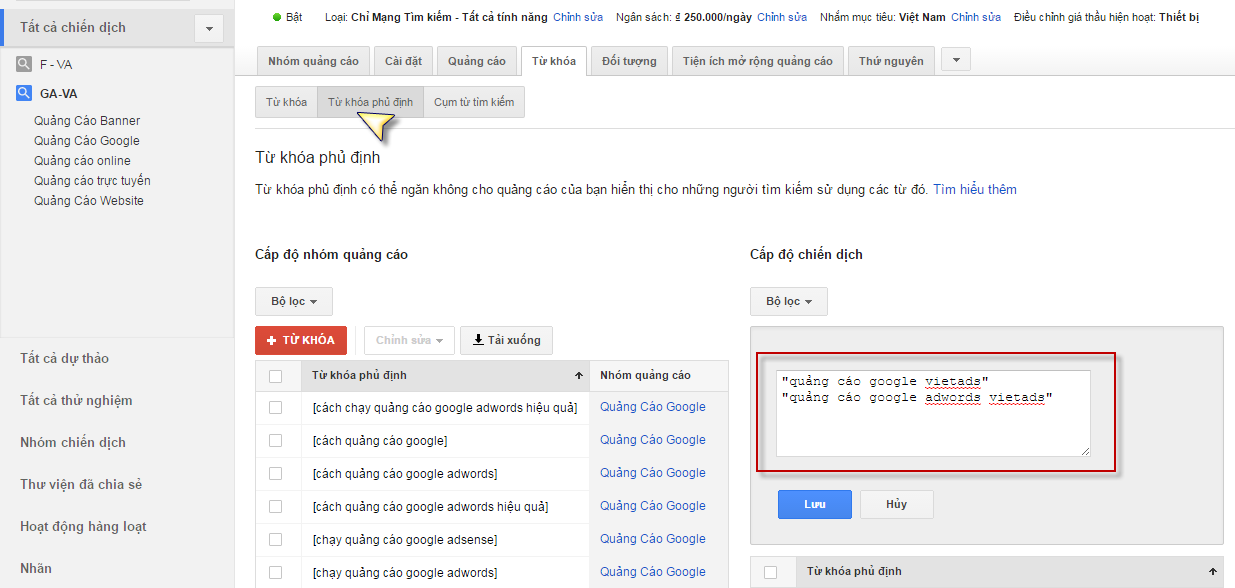The image size is (1235, 588).
Task: Open Thư viện đã chia sẻ in sidebar
Action: 81,484
